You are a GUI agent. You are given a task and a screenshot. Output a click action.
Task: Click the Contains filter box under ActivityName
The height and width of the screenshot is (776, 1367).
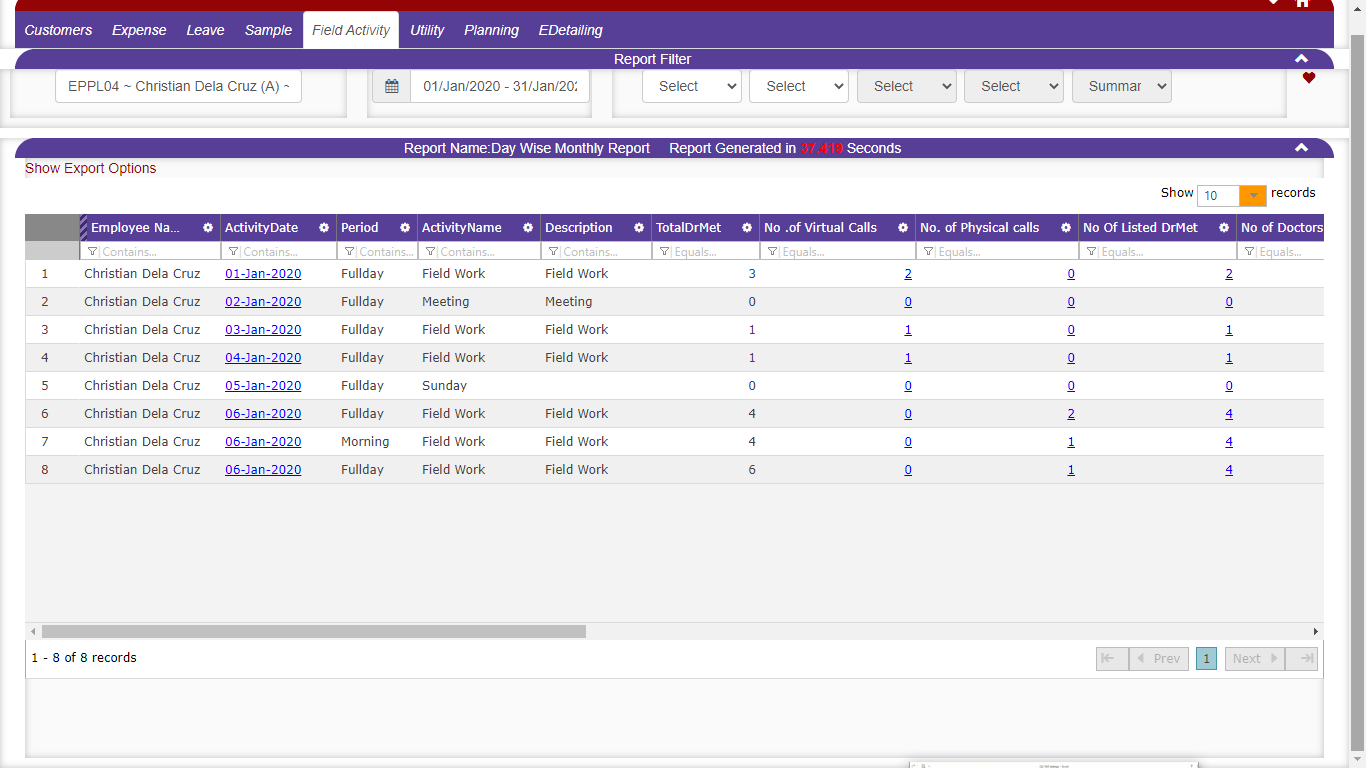tap(478, 252)
